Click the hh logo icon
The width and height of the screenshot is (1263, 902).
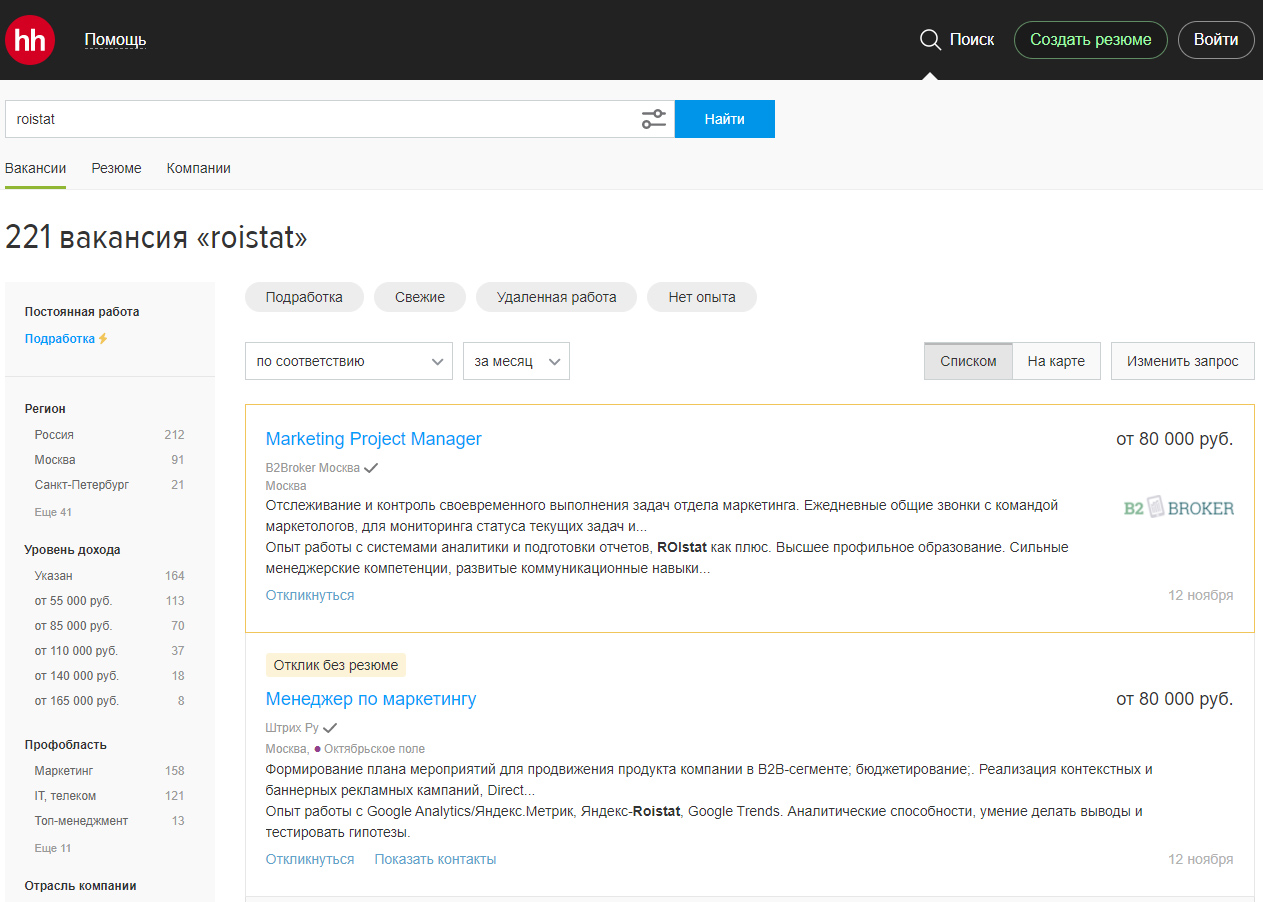click(x=30, y=40)
